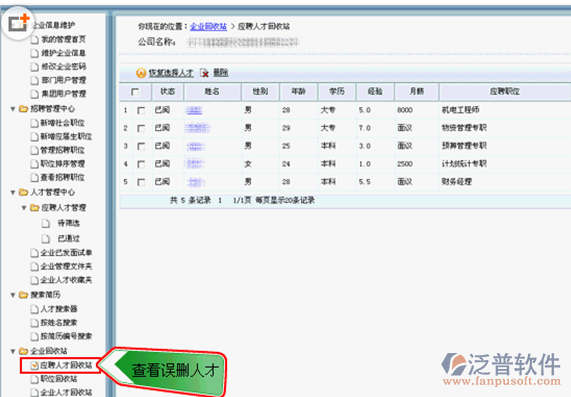Image resolution: width=571 pixels, height=397 pixels.
Task: Click the 搜索简历 folder icon
Action: 24,295
